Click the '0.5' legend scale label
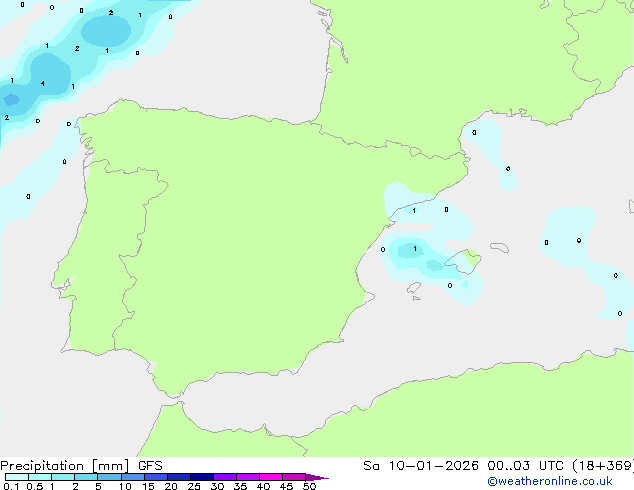 (34, 486)
